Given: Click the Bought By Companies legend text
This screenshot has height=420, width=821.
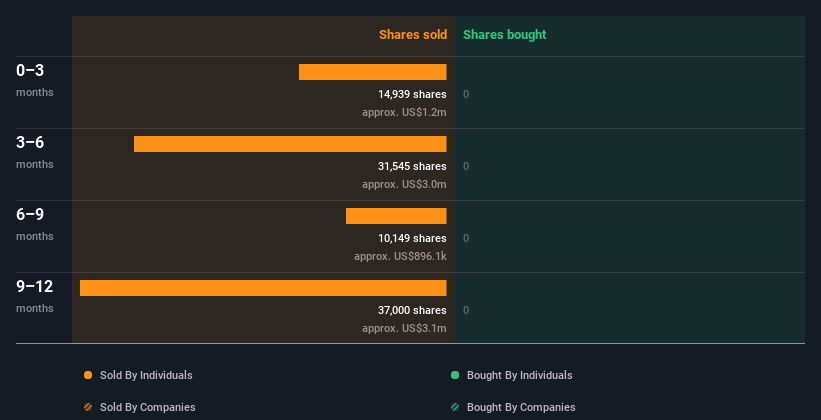Looking at the screenshot, I should tap(521, 407).
